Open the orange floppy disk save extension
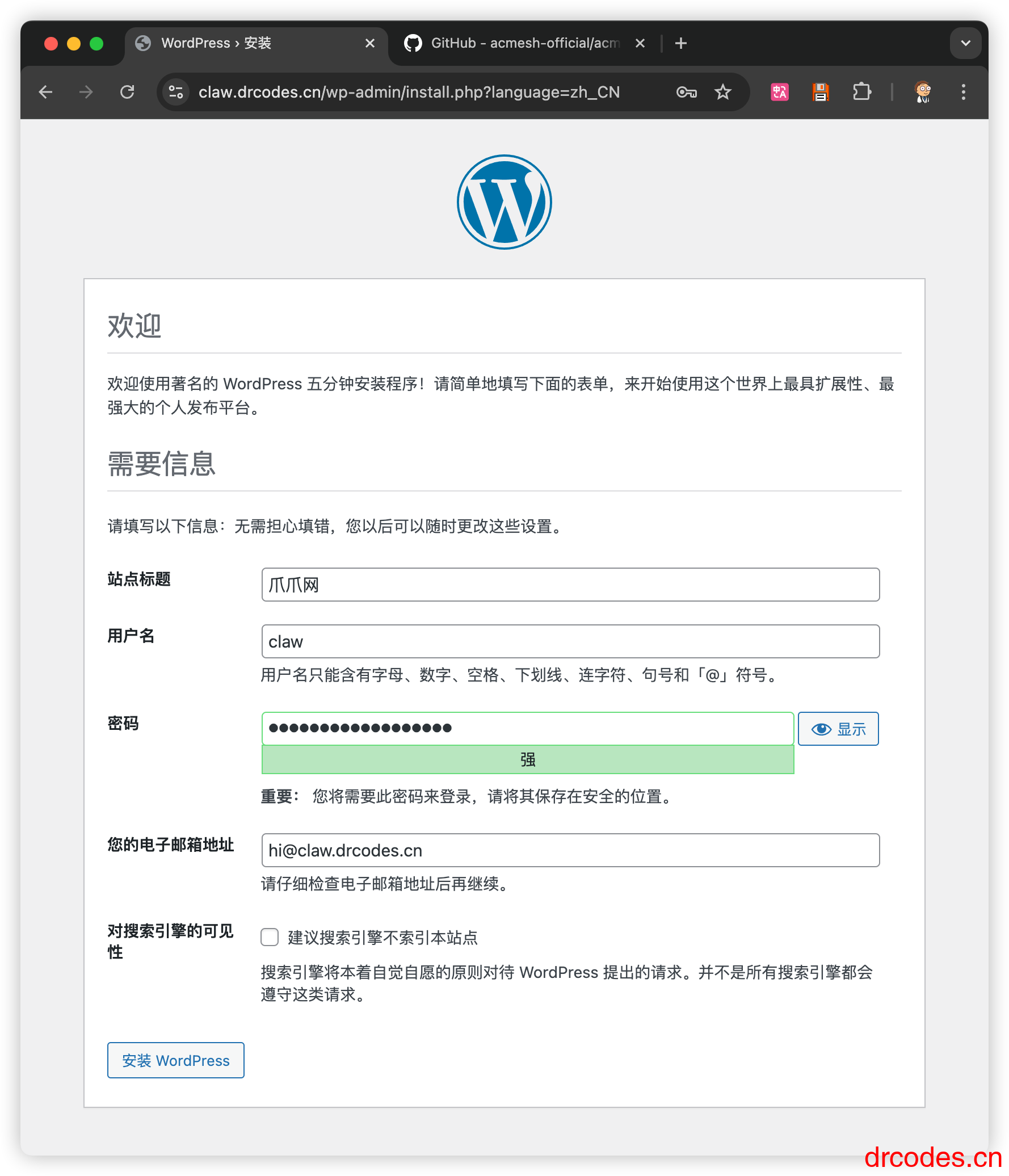The image size is (1009, 1176). (821, 92)
